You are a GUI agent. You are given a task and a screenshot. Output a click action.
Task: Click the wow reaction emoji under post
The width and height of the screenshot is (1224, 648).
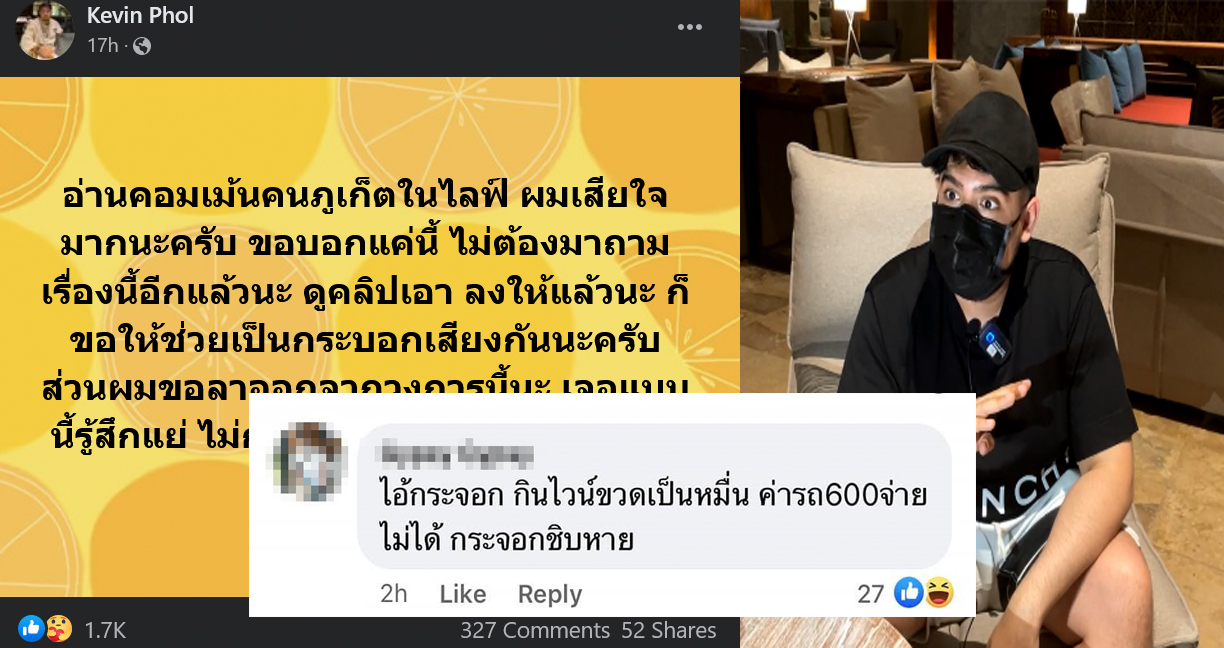coord(59,629)
